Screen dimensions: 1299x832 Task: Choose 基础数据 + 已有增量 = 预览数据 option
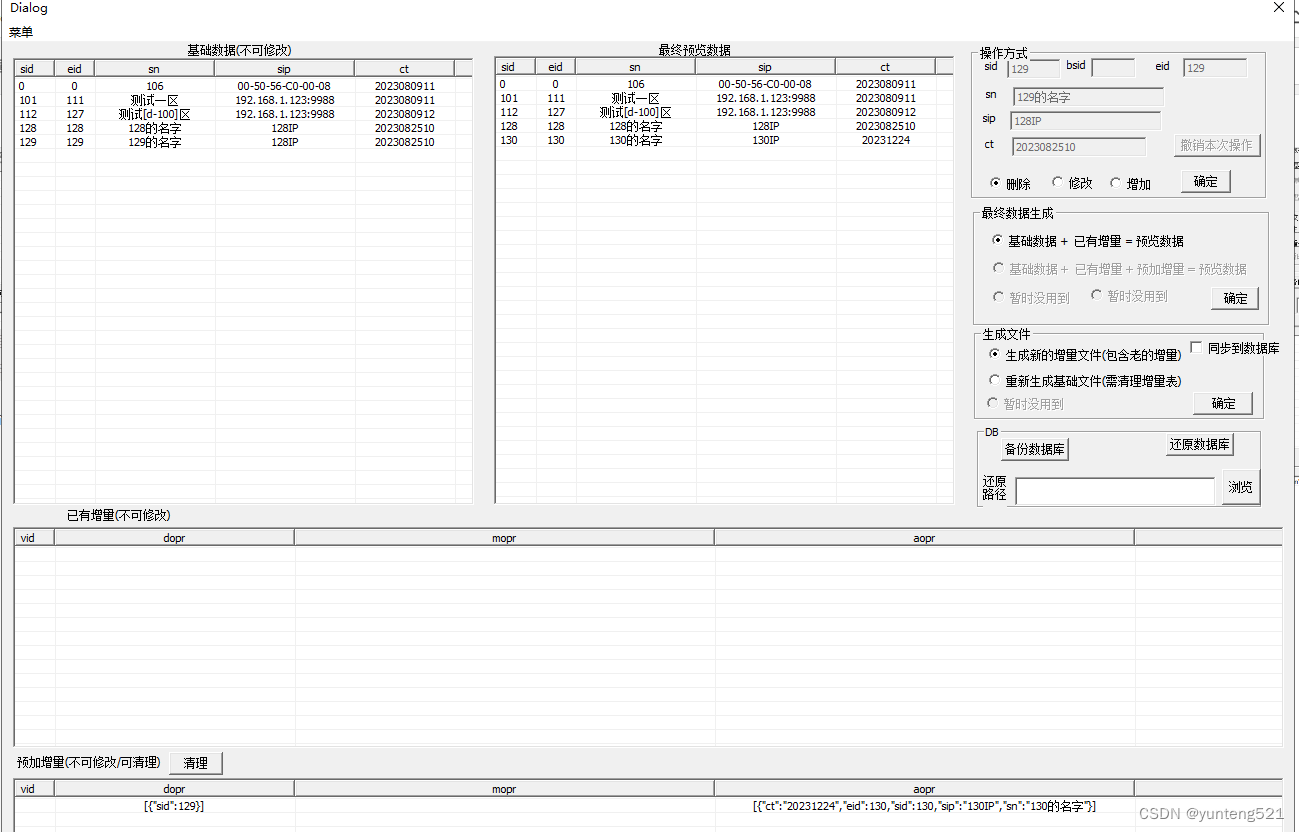(1088, 241)
